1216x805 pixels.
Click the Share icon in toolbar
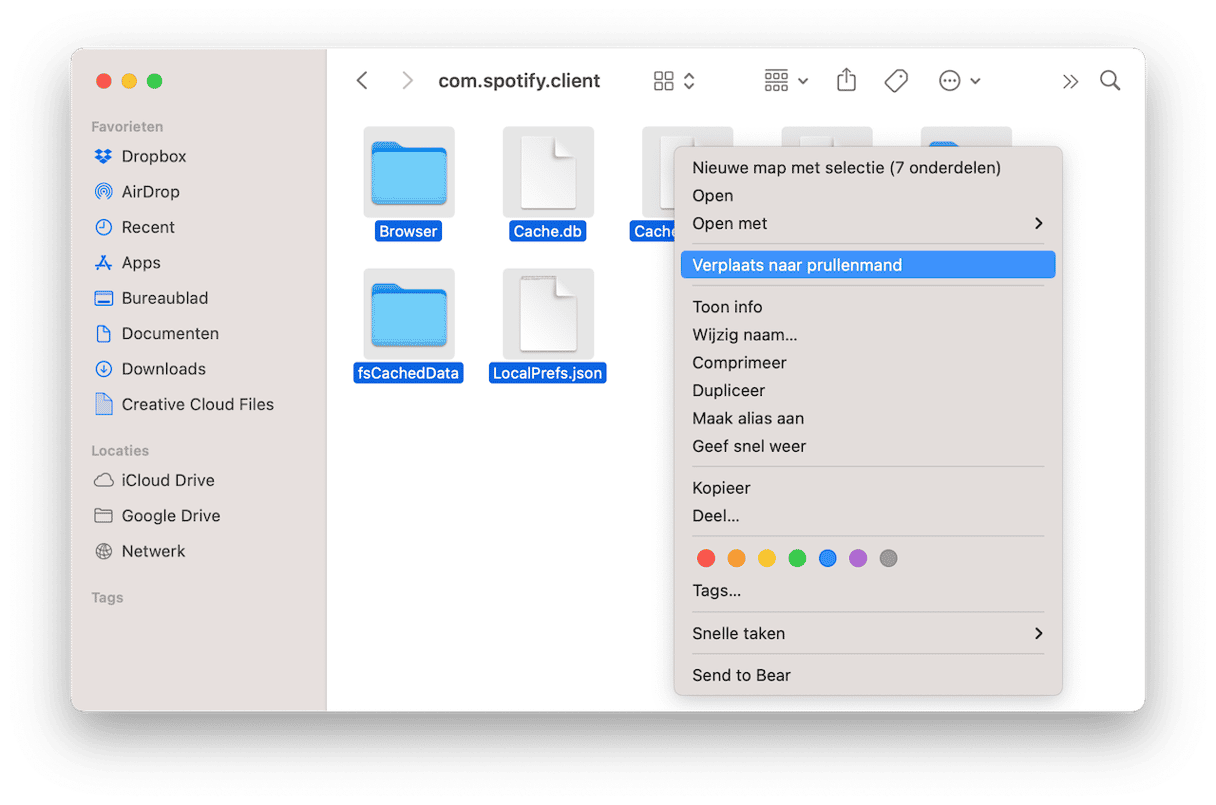coord(846,81)
